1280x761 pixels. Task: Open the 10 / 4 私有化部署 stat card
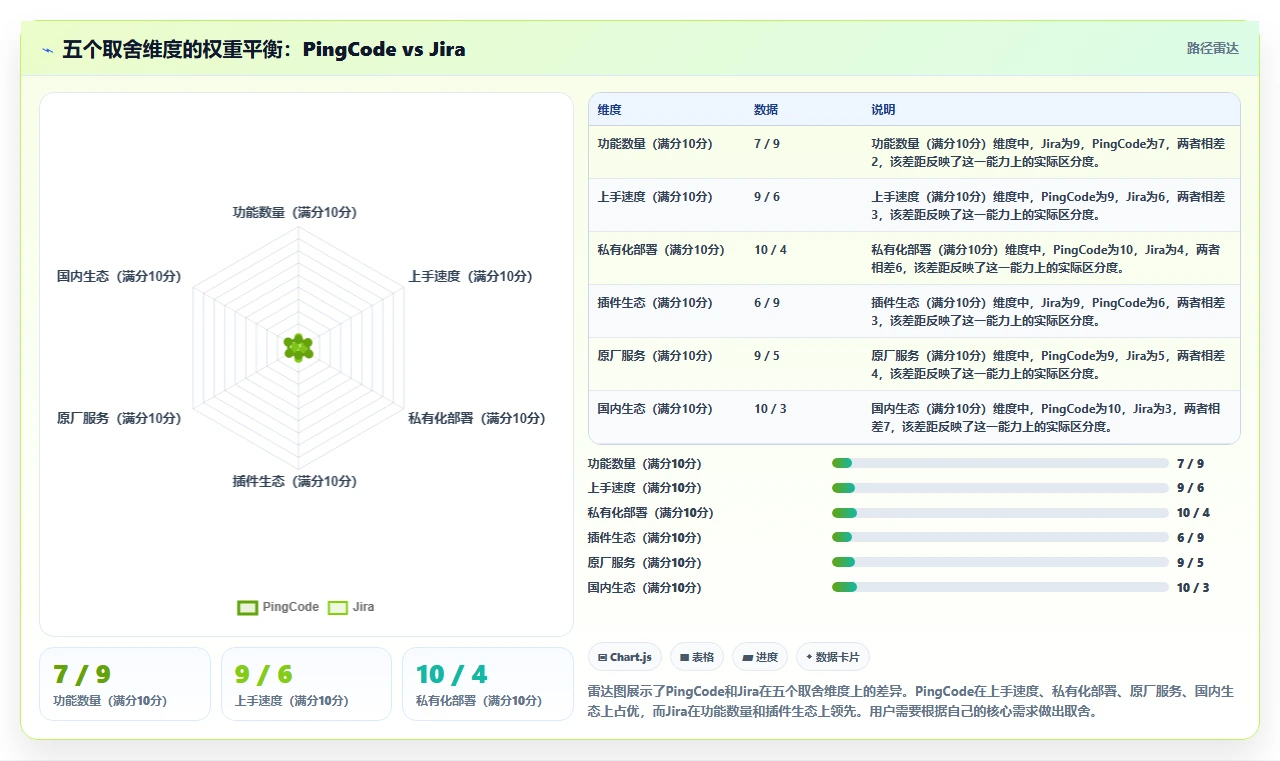tap(488, 684)
